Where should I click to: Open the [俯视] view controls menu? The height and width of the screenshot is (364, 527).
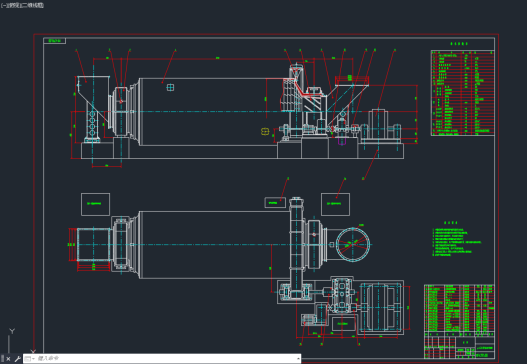coord(13,5)
